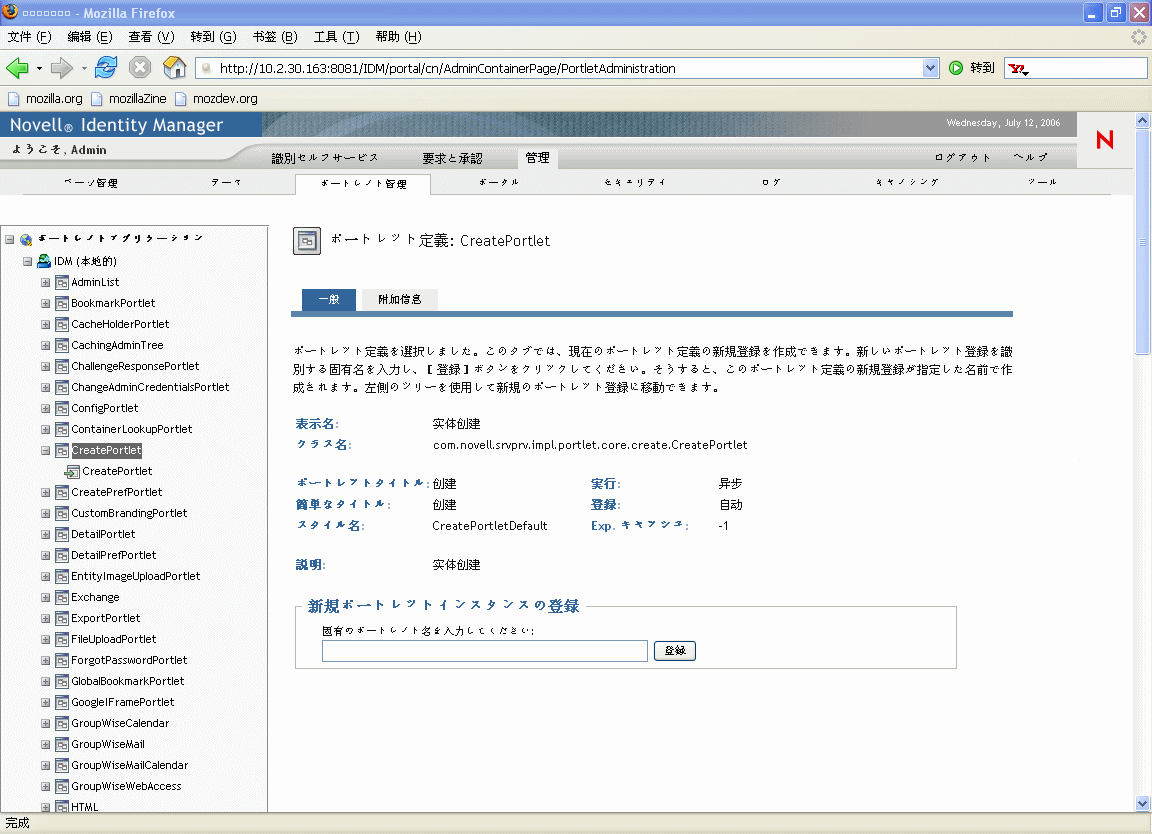Click the stop loading icon
This screenshot has height=834, width=1152.
click(x=139, y=68)
